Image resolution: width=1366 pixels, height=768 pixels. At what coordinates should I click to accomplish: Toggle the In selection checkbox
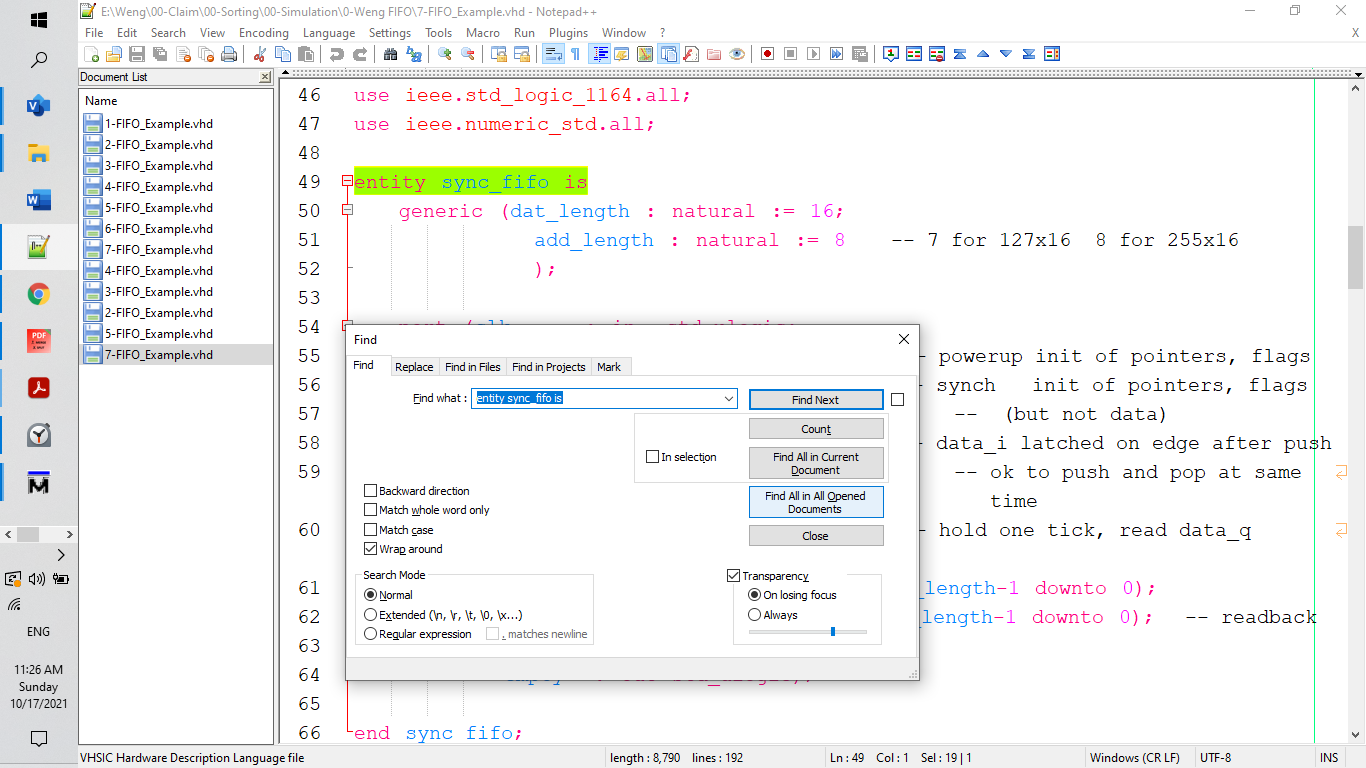(x=653, y=457)
